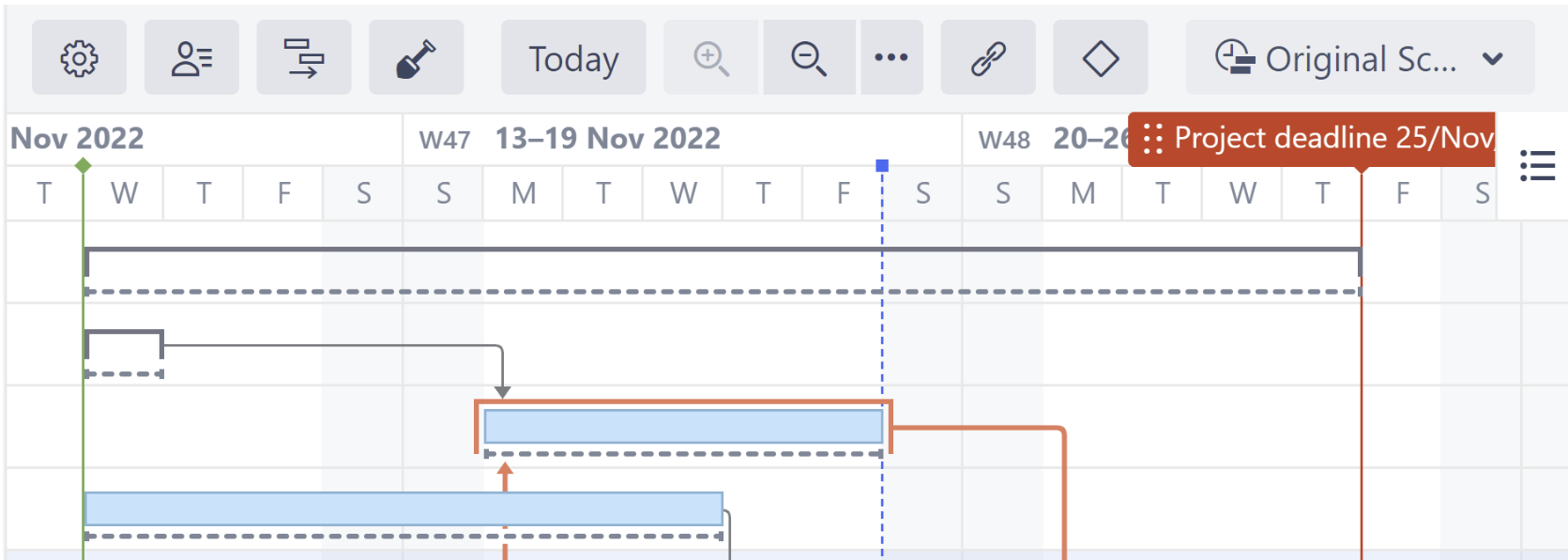
Task: Zoom out of the timeline
Action: click(809, 58)
